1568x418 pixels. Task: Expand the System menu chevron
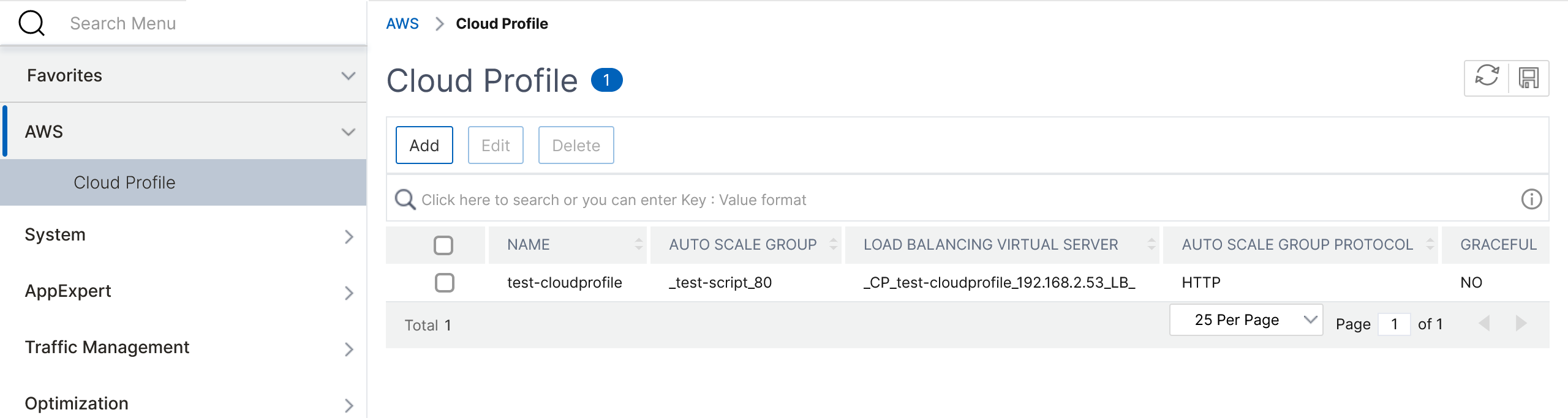tap(349, 237)
